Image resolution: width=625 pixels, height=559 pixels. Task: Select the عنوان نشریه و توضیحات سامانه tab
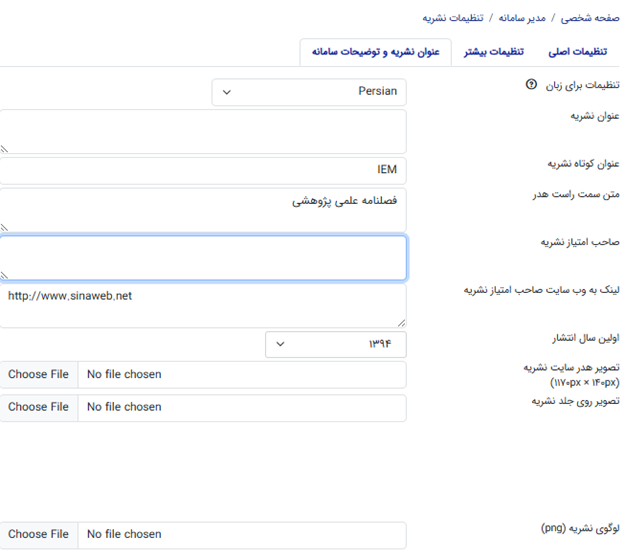tap(375, 52)
